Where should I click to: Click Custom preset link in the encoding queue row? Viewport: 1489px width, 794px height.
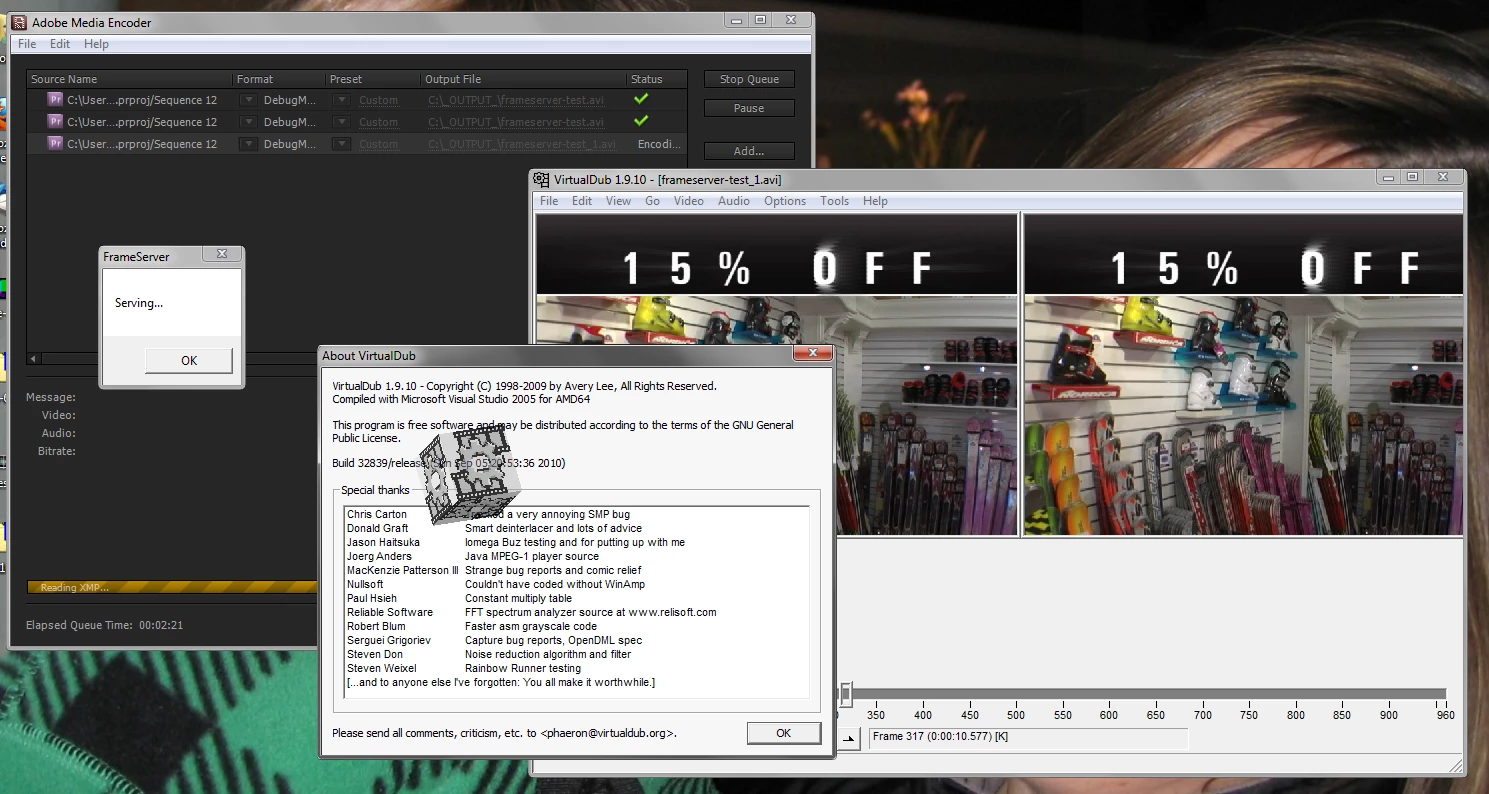379,144
